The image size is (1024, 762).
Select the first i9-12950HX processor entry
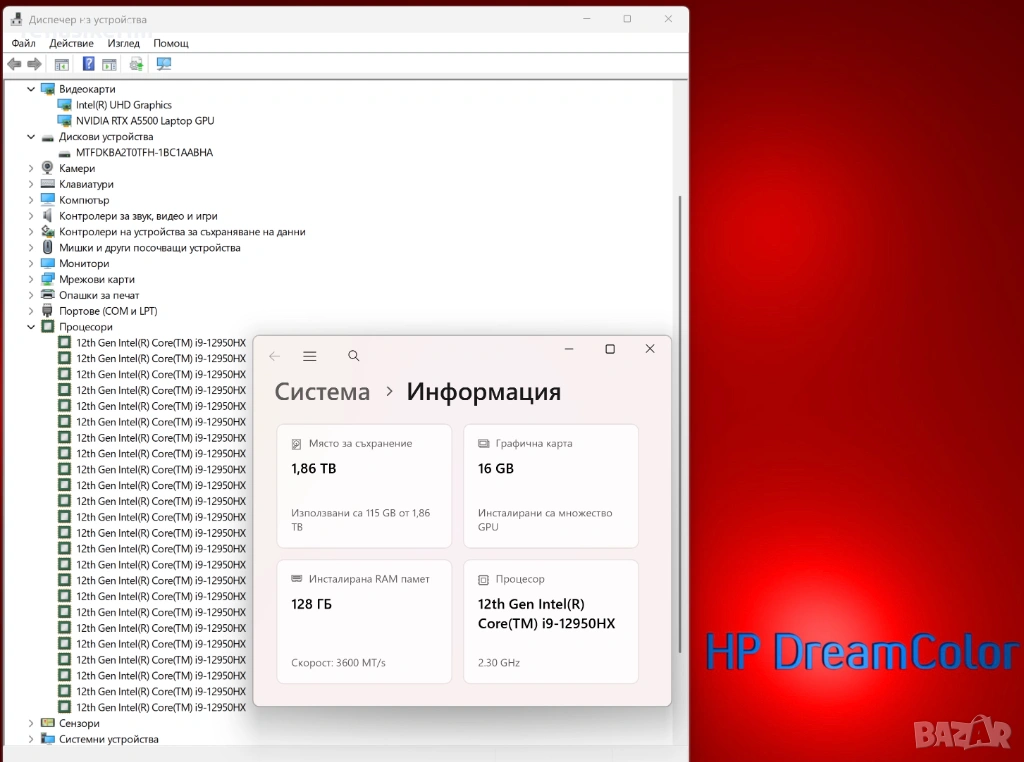(161, 343)
